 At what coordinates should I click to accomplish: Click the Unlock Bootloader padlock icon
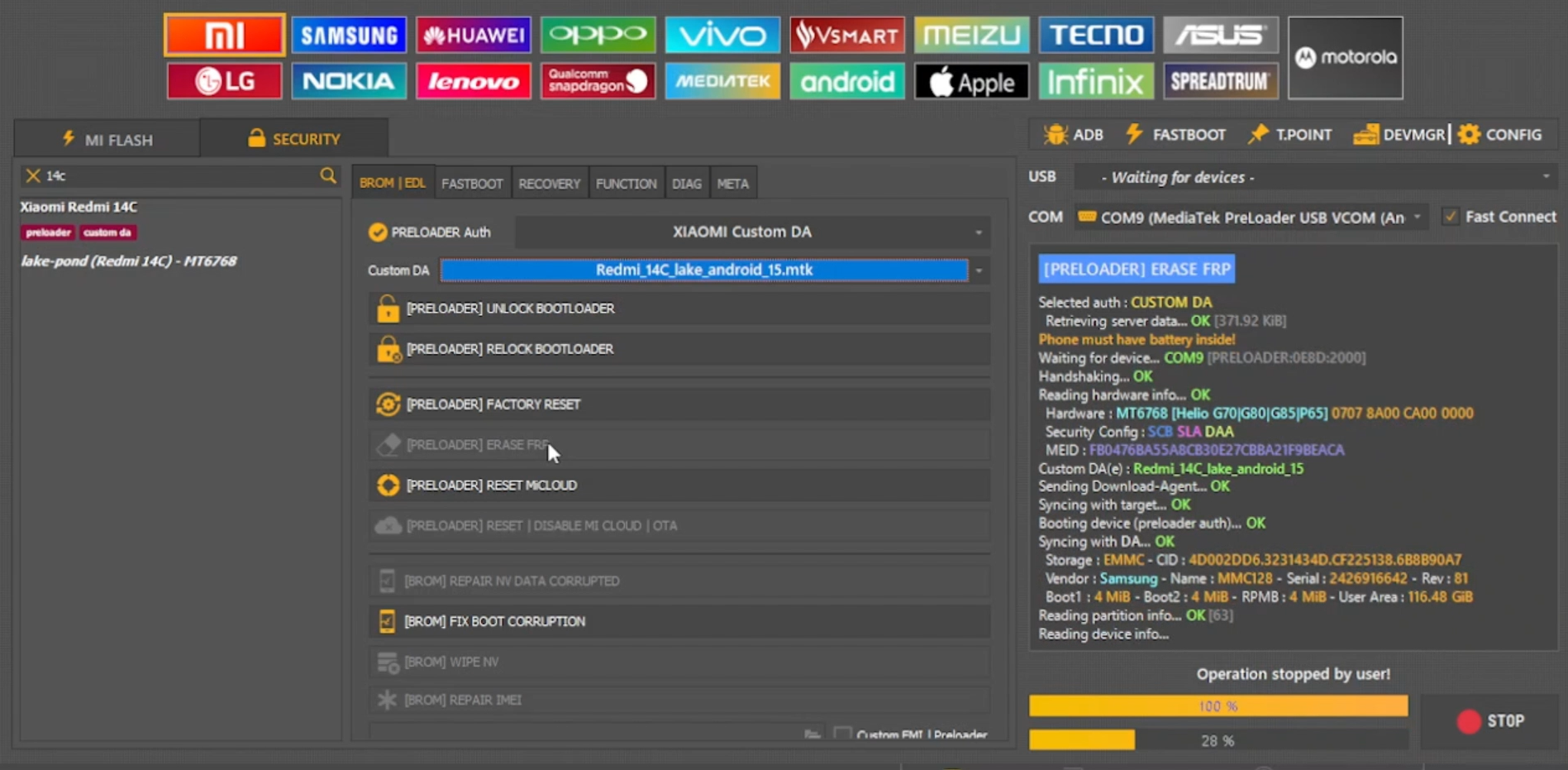click(388, 308)
